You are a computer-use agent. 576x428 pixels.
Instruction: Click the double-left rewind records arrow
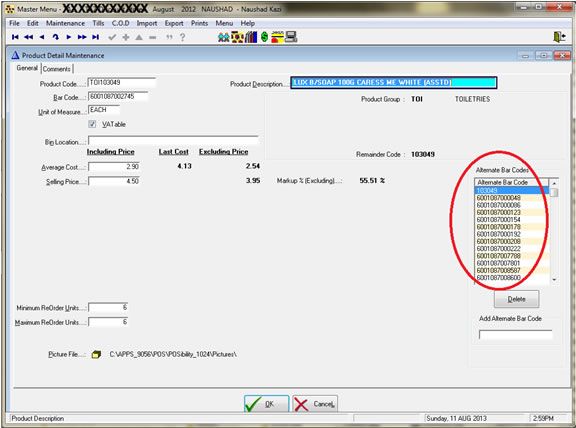pos(28,37)
